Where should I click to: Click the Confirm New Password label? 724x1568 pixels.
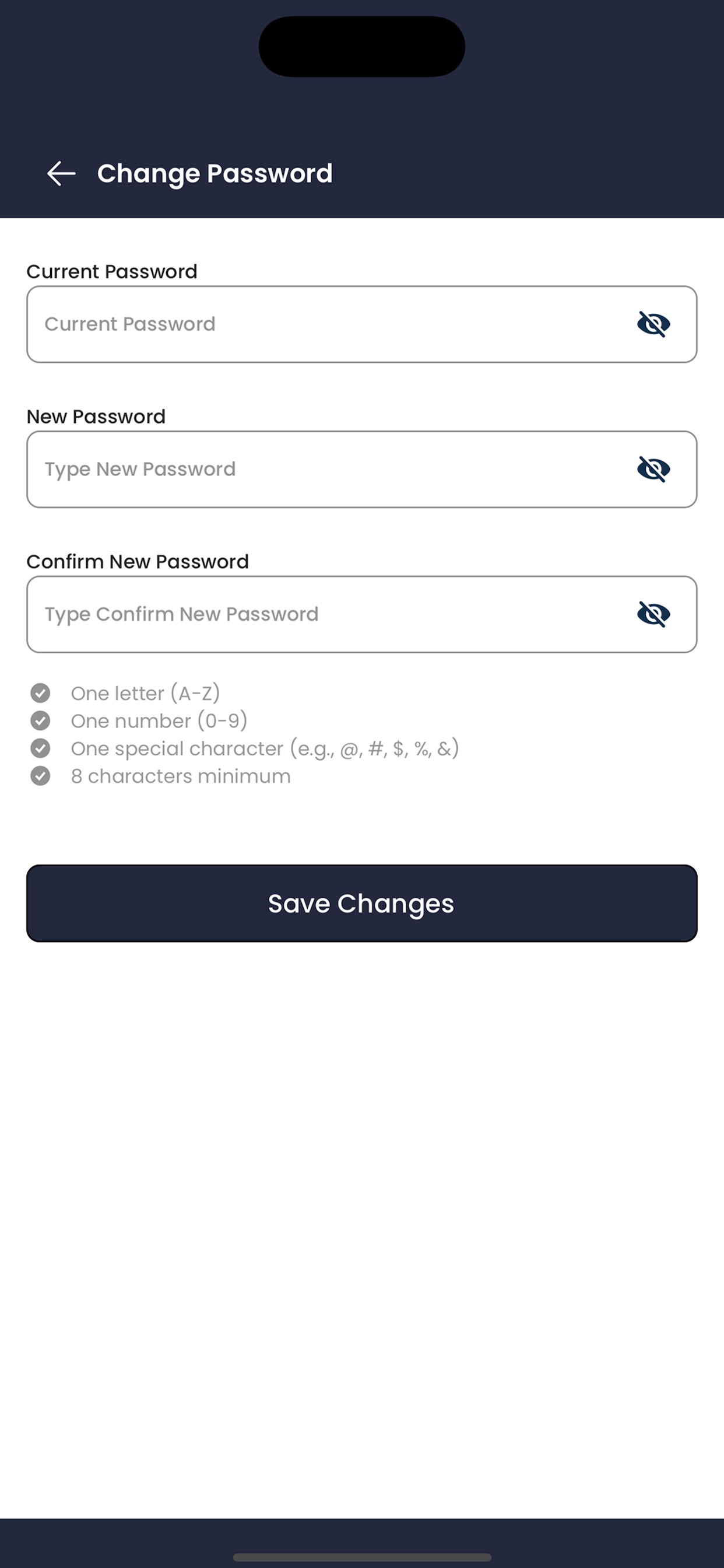coord(138,562)
